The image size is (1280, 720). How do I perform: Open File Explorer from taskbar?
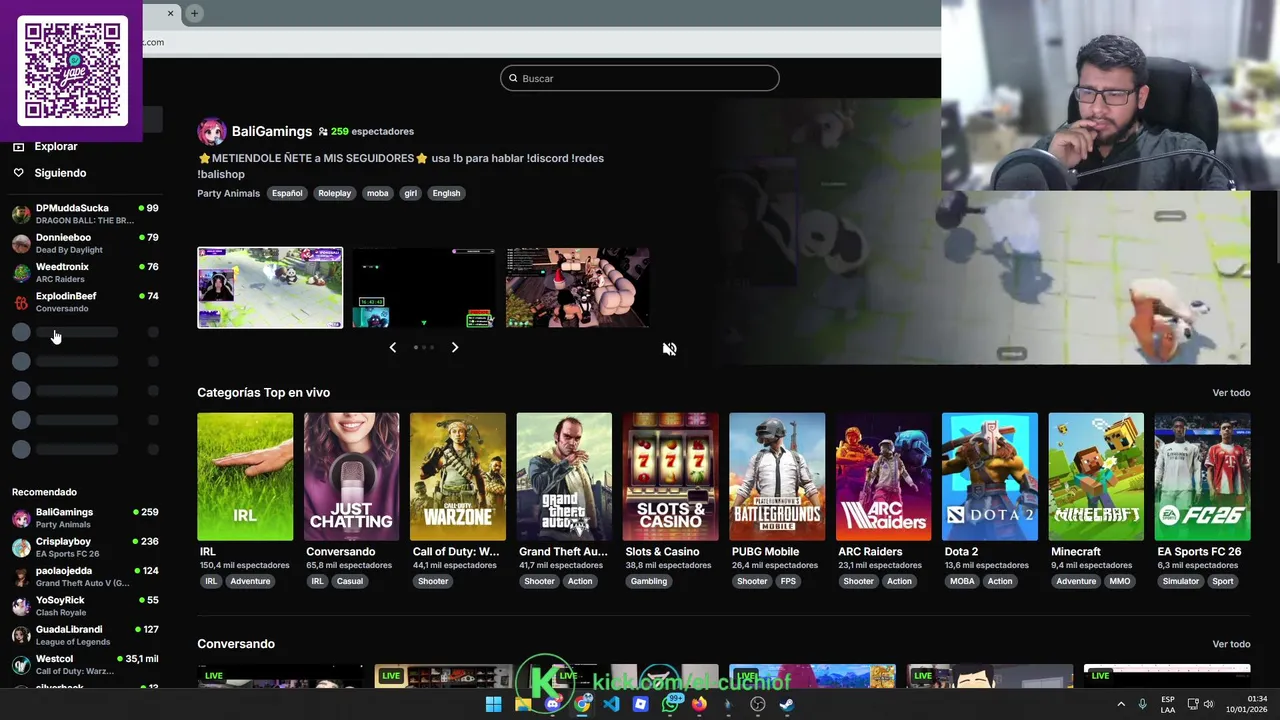click(523, 704)
